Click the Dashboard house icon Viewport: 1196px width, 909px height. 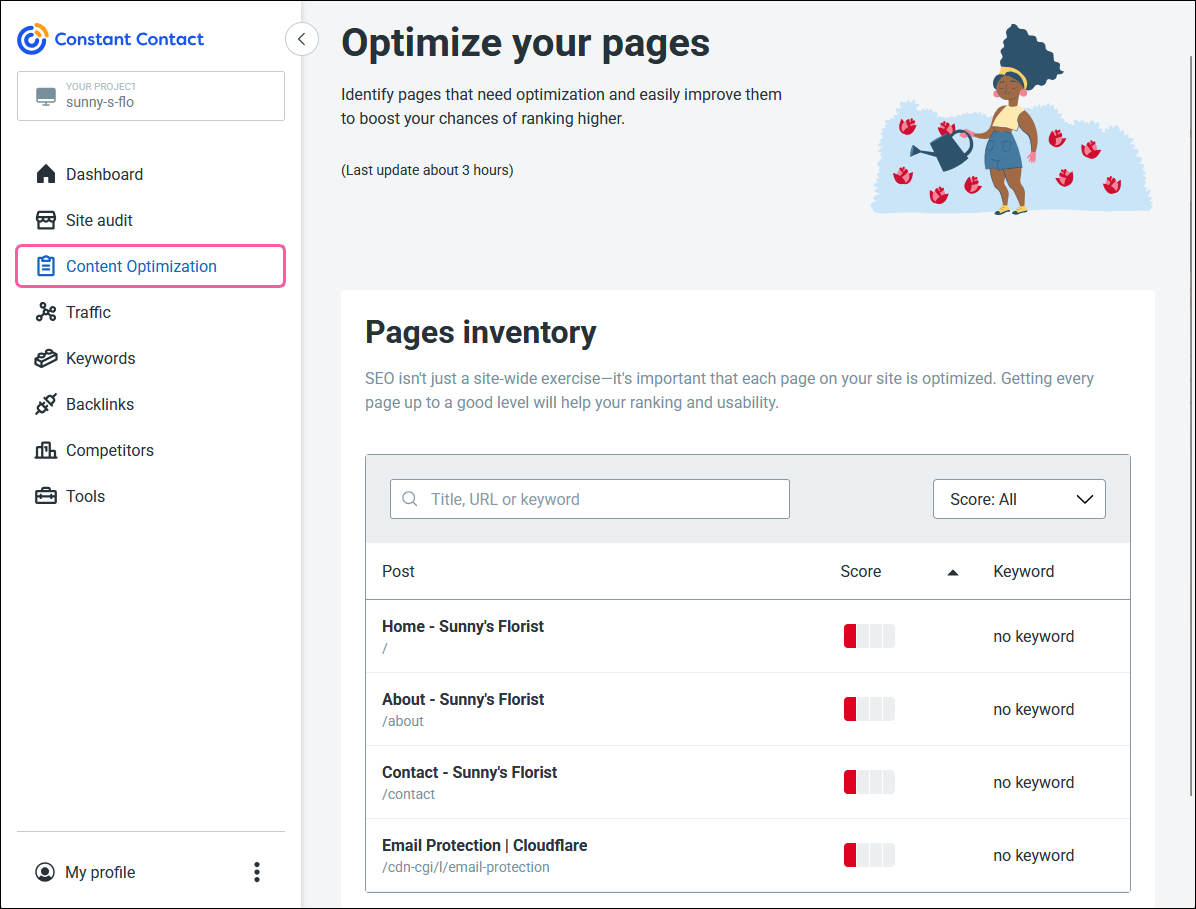click(46, 174)
